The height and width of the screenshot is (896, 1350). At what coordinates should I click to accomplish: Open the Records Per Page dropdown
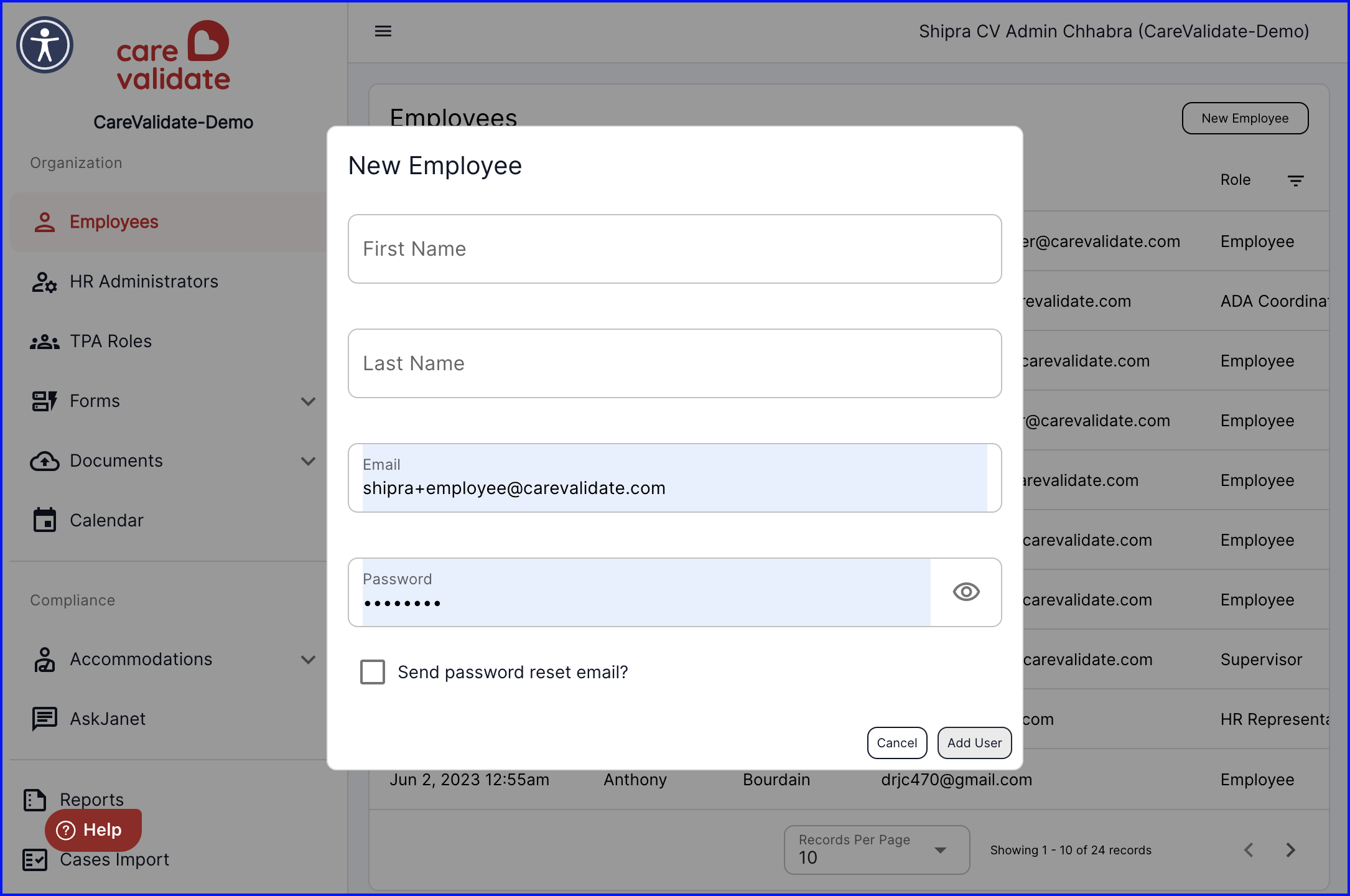[877, 850]
